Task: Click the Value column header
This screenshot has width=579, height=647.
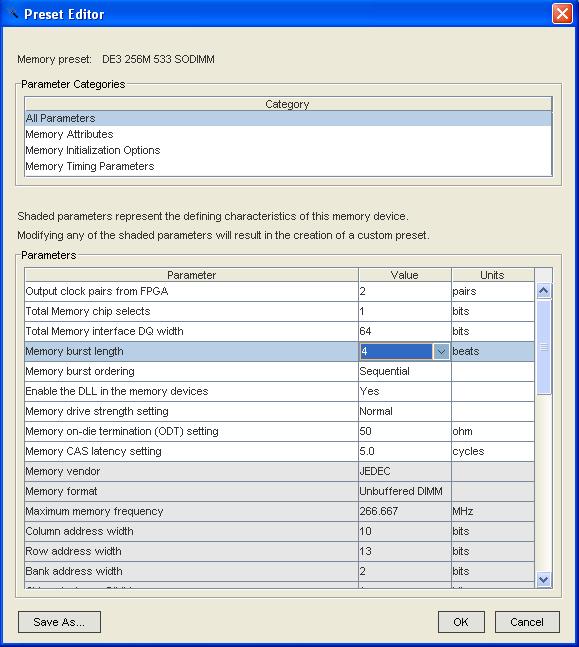Action: click(405, 275)
